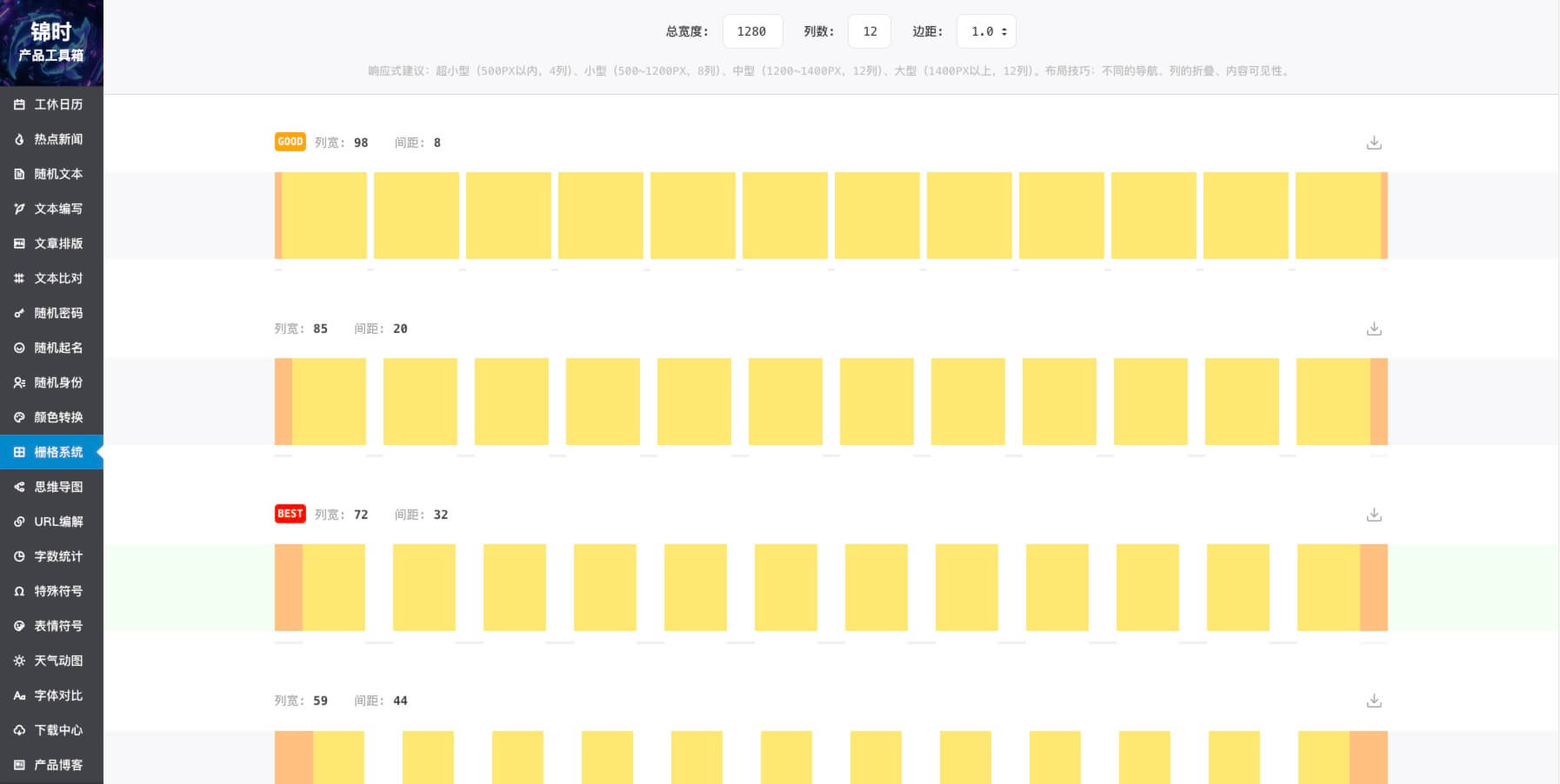
Task: Open 产品博客 from sidebar
Action: click(51, 765)
